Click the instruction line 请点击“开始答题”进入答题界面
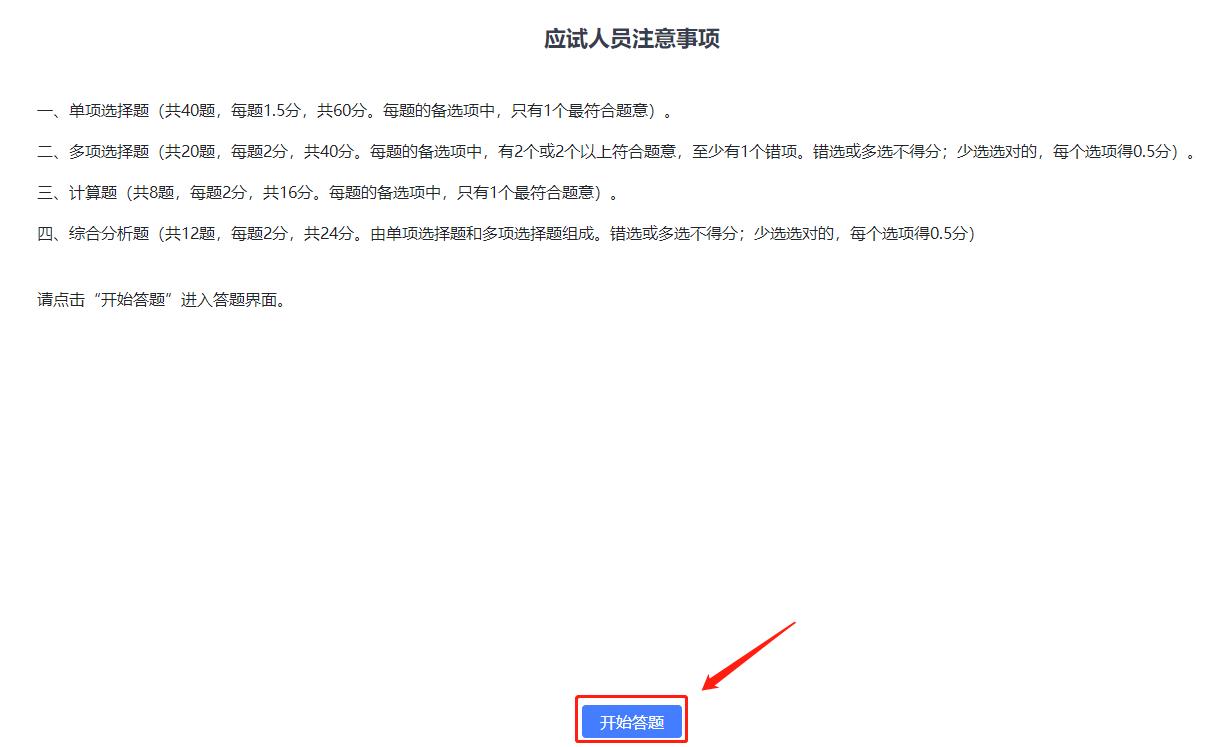Screen dimensions: 1226x747 click(x=162, y=300)
